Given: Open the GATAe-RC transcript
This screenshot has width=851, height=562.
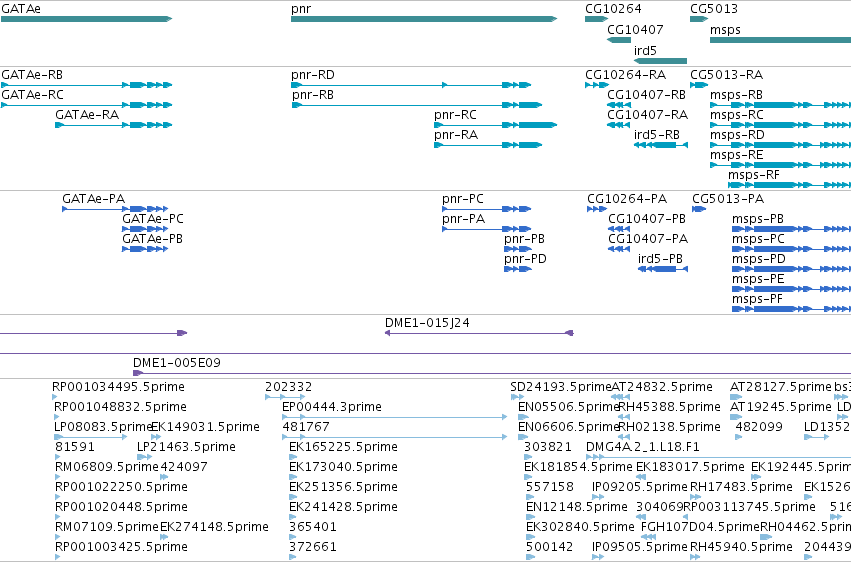Looking at the screenshot, I should tap(86, 105).
